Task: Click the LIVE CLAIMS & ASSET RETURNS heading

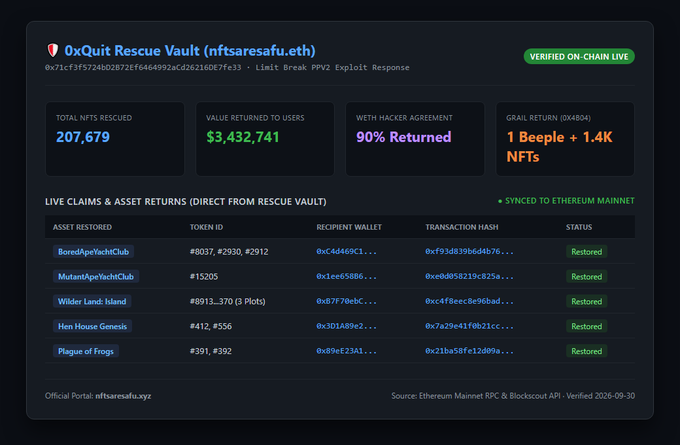Action: [x=186, y=202]
